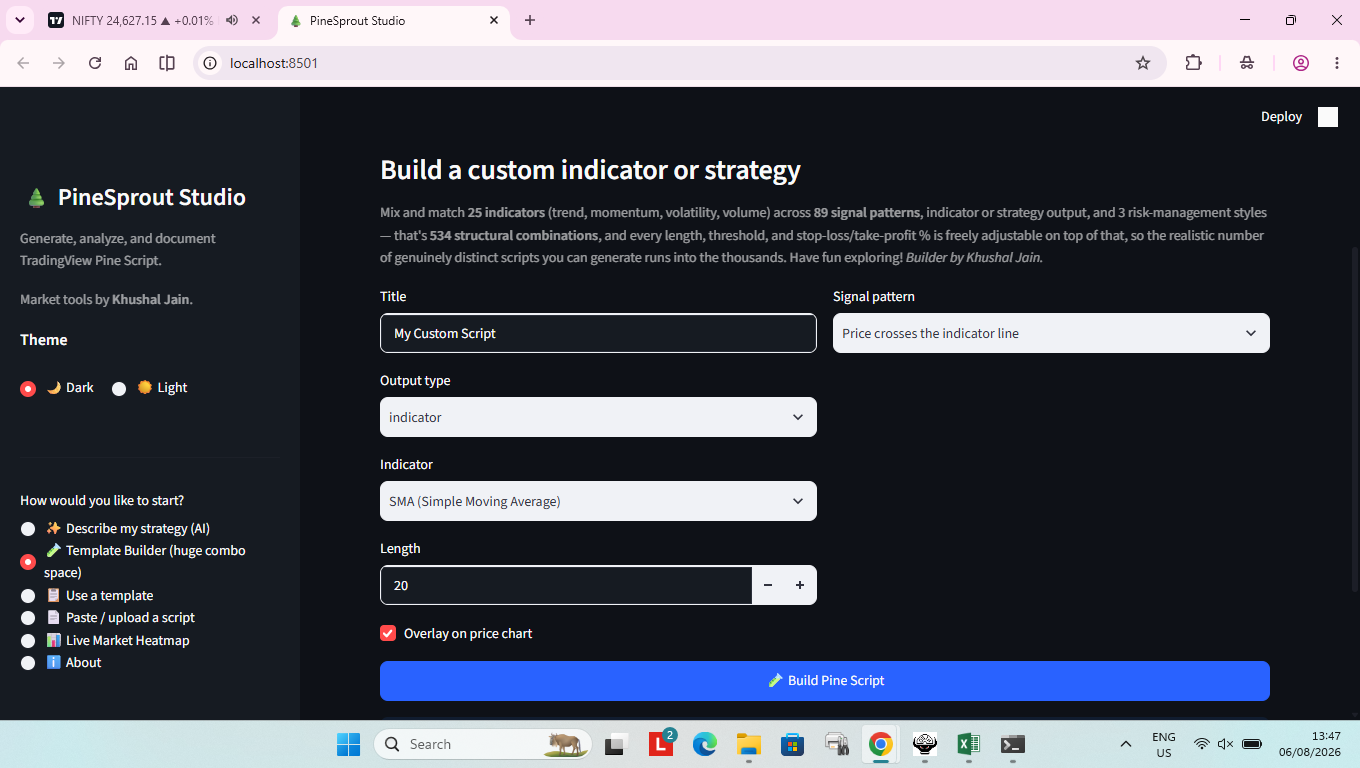Image resolution: width=1360 pixels, height=768 pixels.
Task: Open Excel from the taskbar
Action: coord(968,744)
